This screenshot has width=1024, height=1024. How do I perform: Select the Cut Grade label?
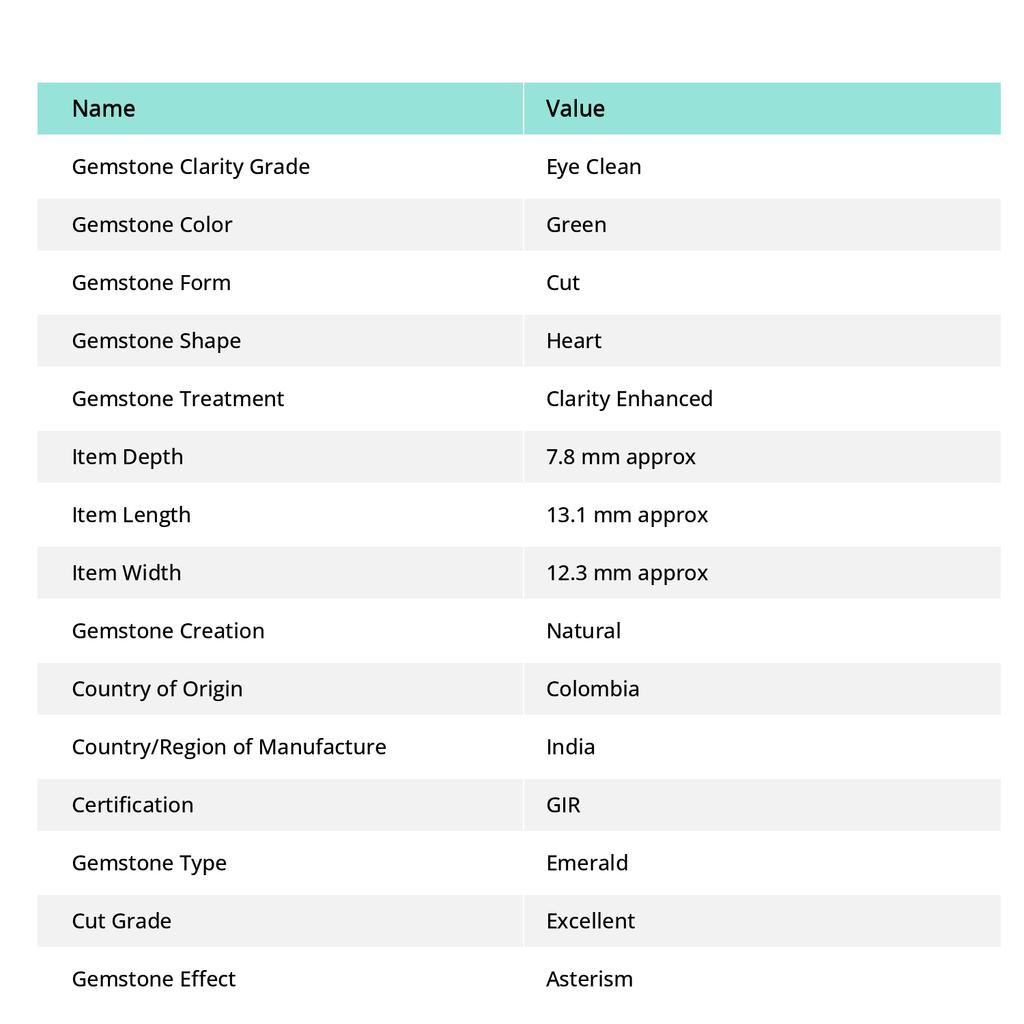pyautogui.click(x=122, y=920)
